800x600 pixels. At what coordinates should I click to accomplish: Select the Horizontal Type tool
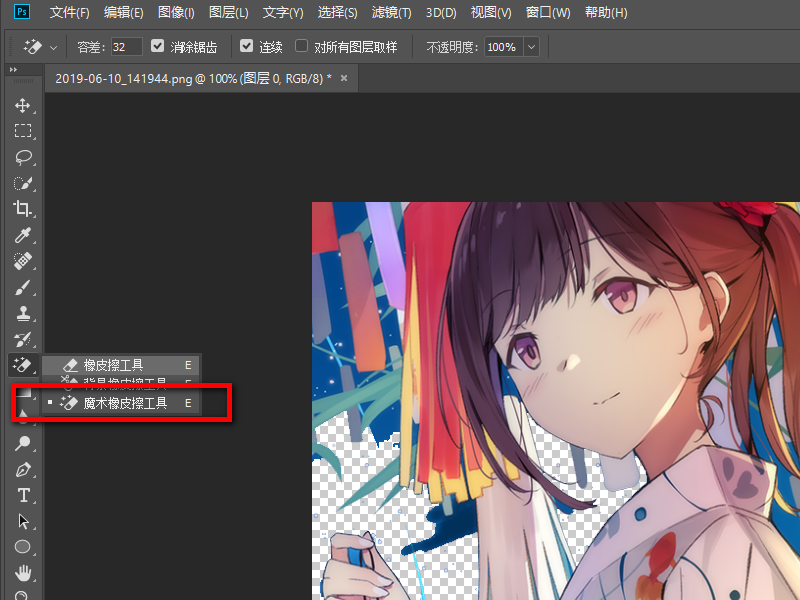(22, 495)
